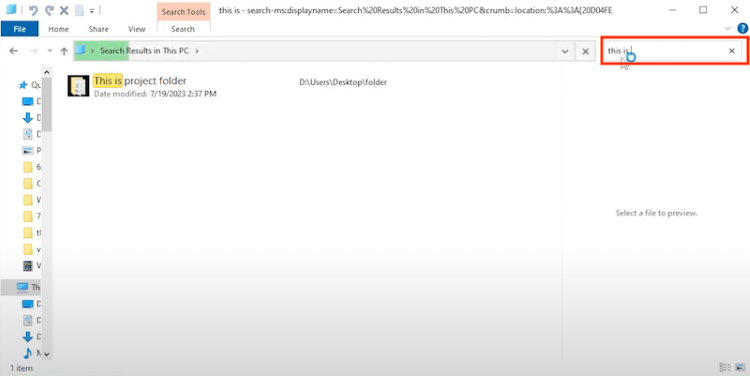Click the Undo icon in the title bar
Image resolution: width=750 pixels, height=376 pixels.
coord(33,10)
